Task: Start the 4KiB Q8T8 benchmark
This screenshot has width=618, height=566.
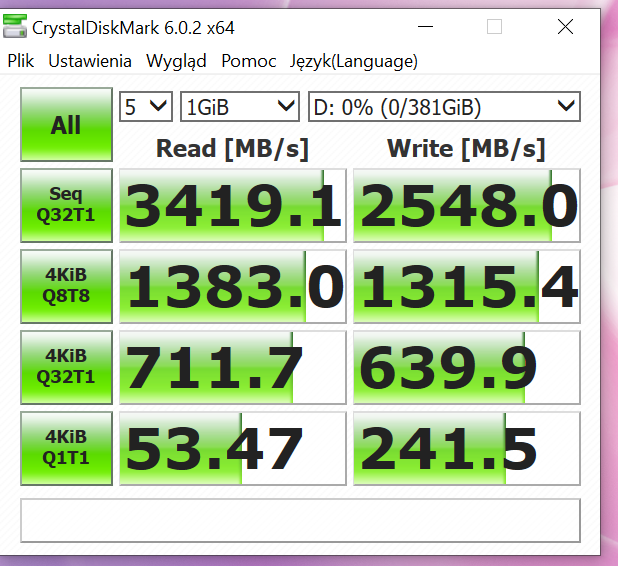Action: click(66, 286)
